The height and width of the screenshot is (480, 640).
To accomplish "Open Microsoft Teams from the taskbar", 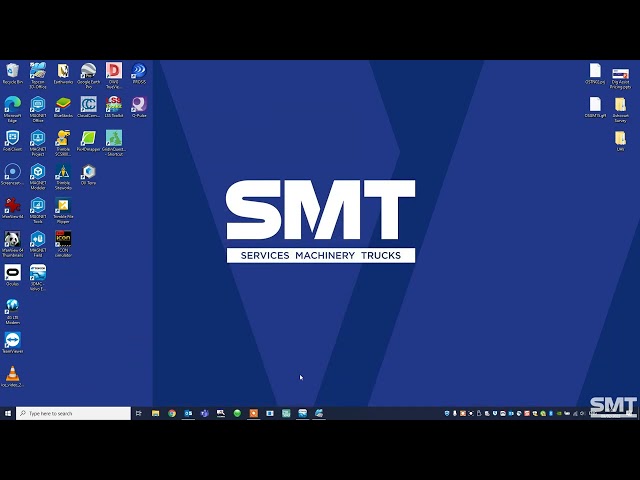I will coord(204,413).
